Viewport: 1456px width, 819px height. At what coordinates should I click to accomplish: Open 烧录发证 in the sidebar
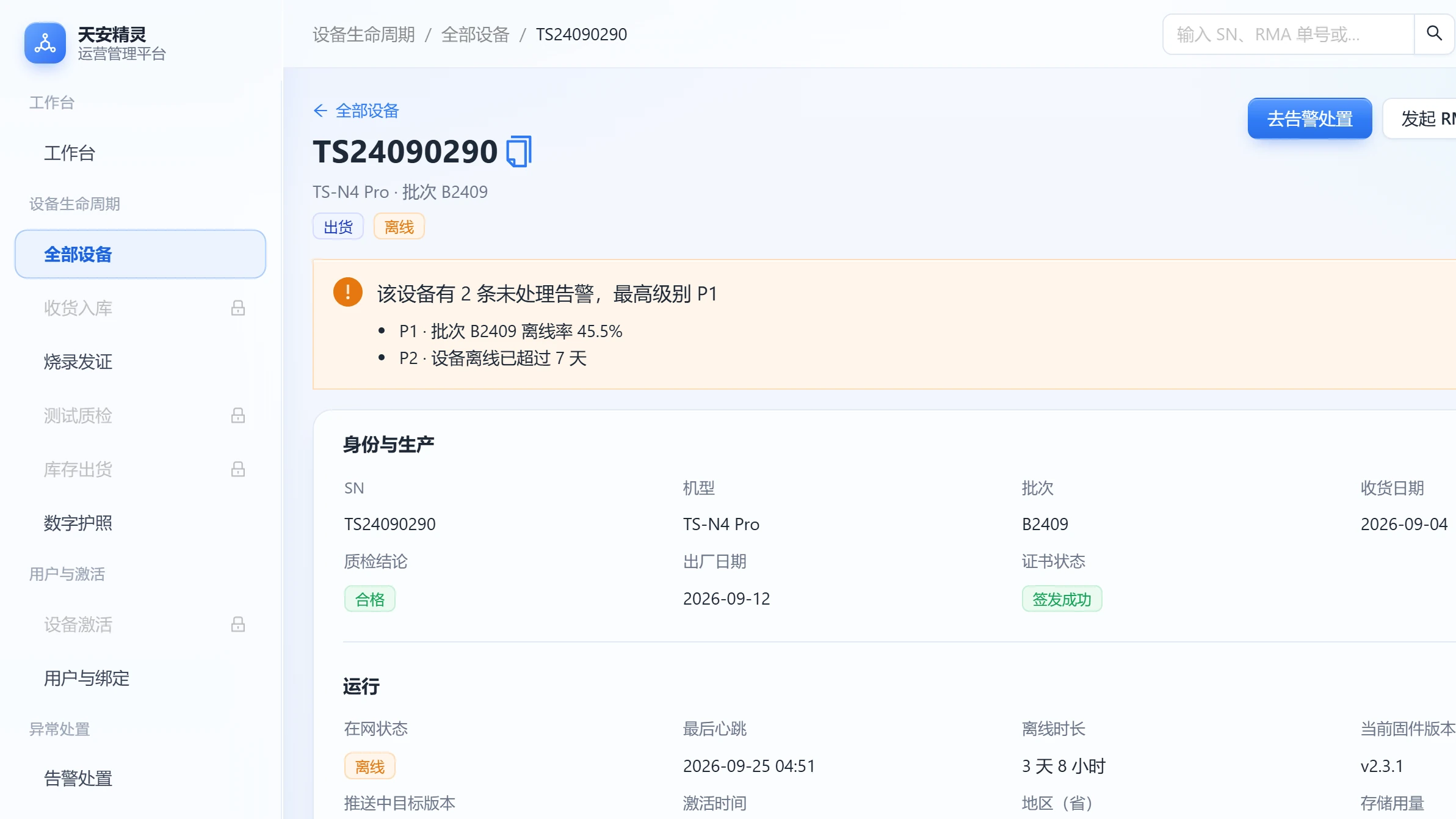pos(140,362)
